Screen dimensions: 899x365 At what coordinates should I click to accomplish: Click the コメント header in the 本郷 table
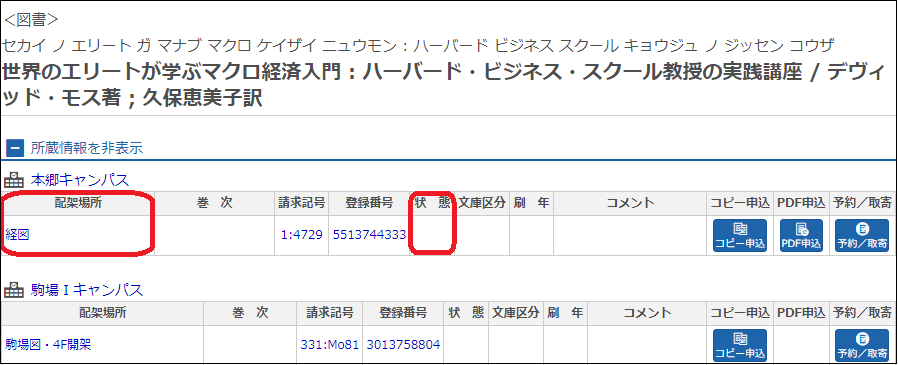coord(630,203)
